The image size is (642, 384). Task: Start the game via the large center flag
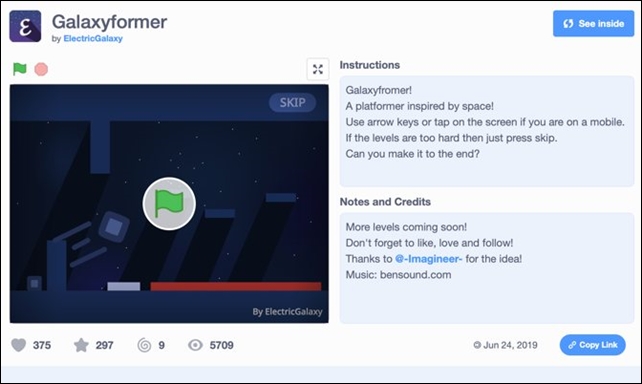(x=169, y=203)
